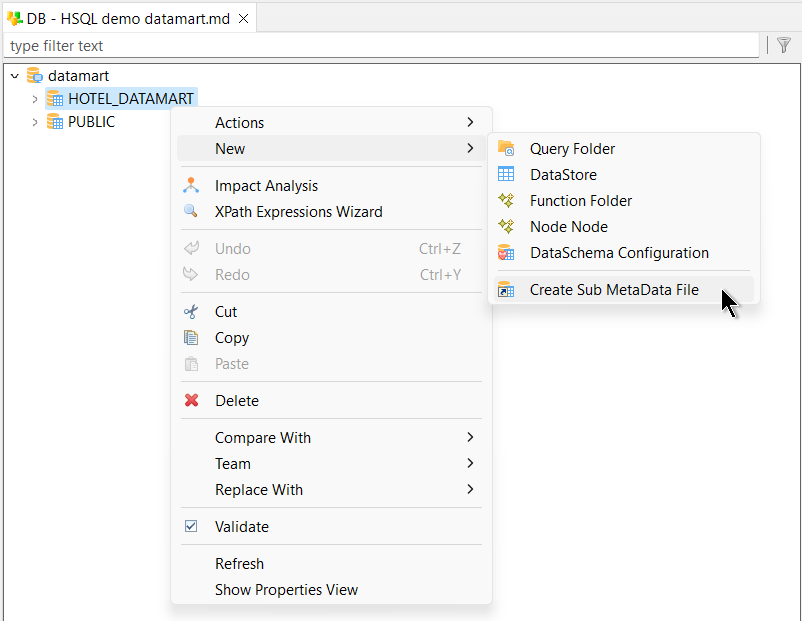Open the Actions submenu
Viewport: 802px width, 621px height.
[240, 122]
